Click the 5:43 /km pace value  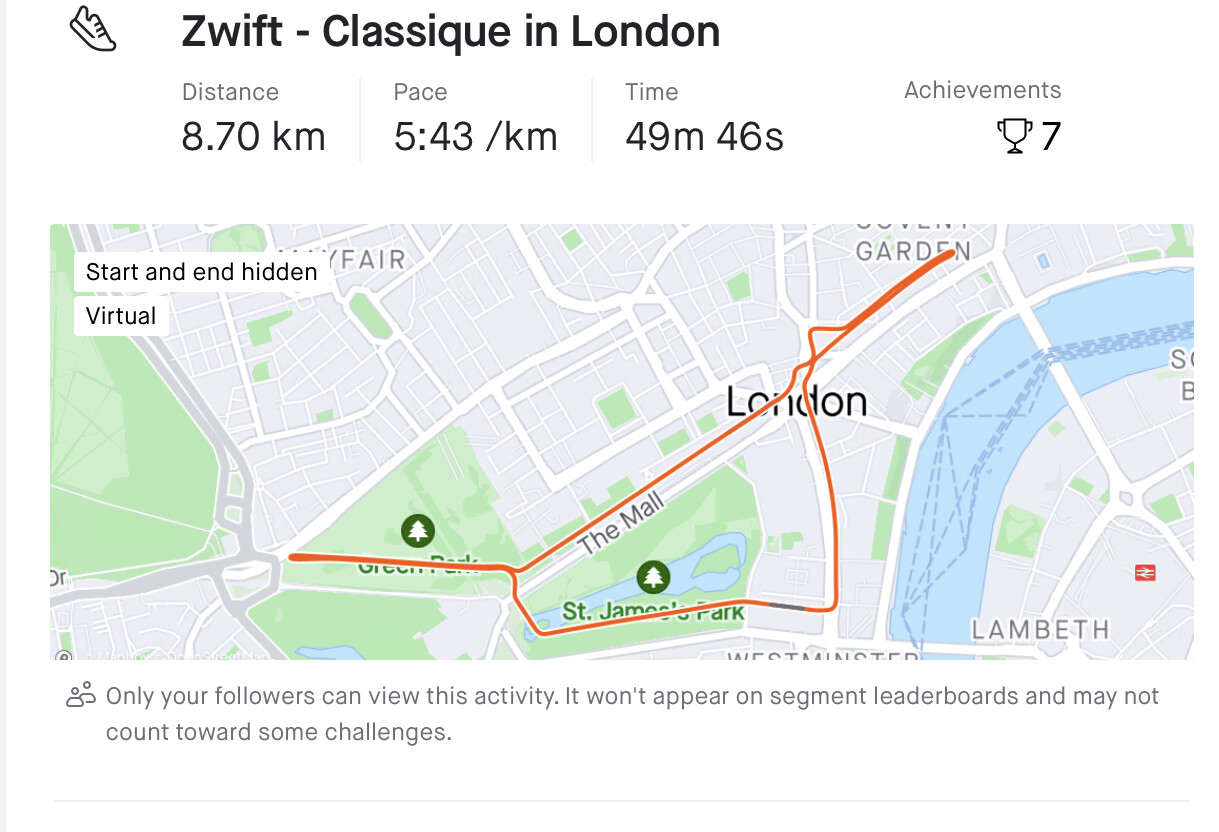(475, 136)
